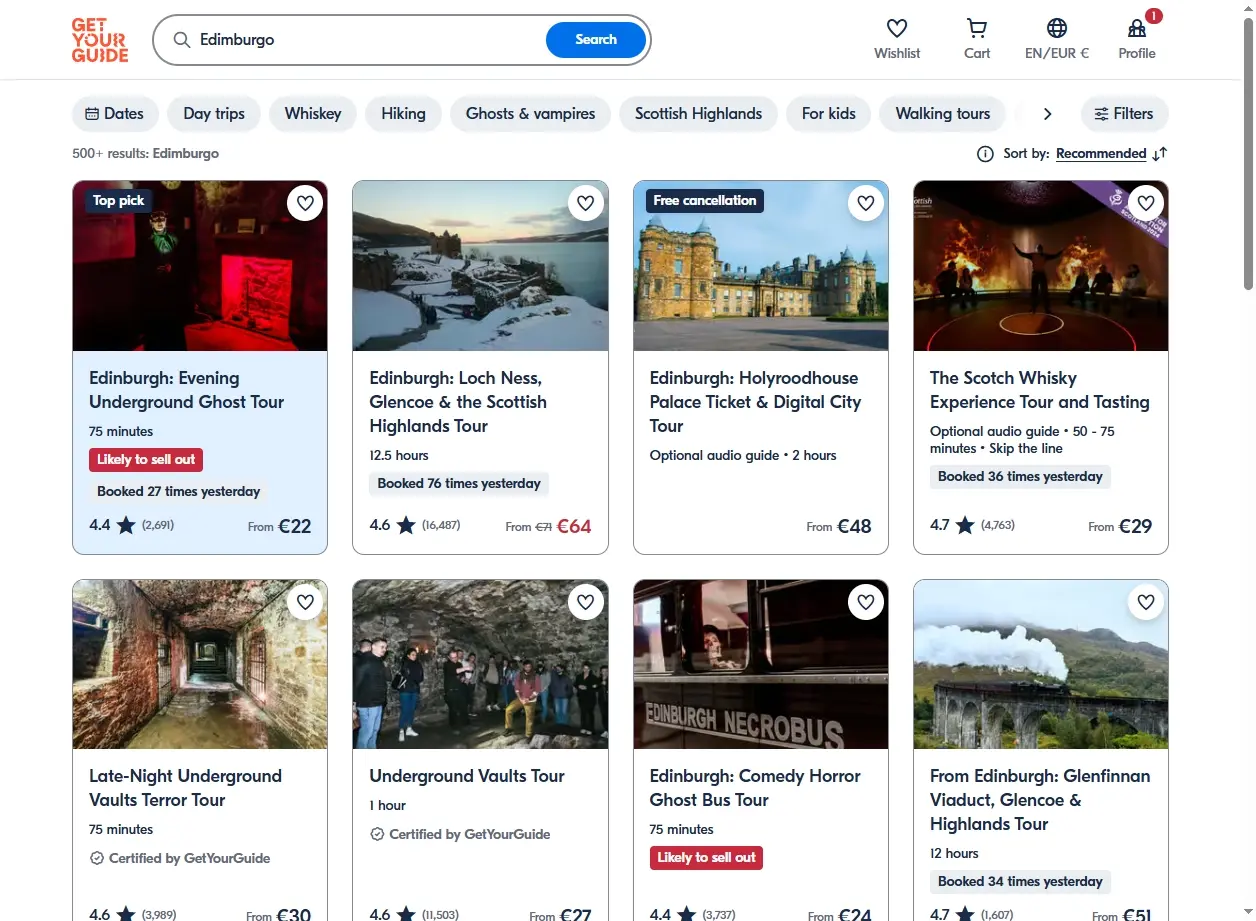Wishlist the Comedy Horror Ghost Bus Tour
The width and height of the screenshot is (1256, 921).
(x=866, y=601)
